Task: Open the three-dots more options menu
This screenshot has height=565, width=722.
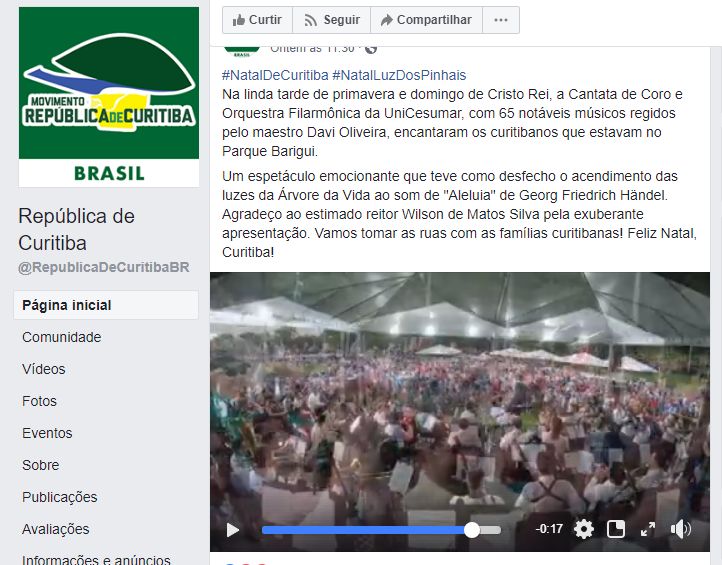Action: [501, 20]
